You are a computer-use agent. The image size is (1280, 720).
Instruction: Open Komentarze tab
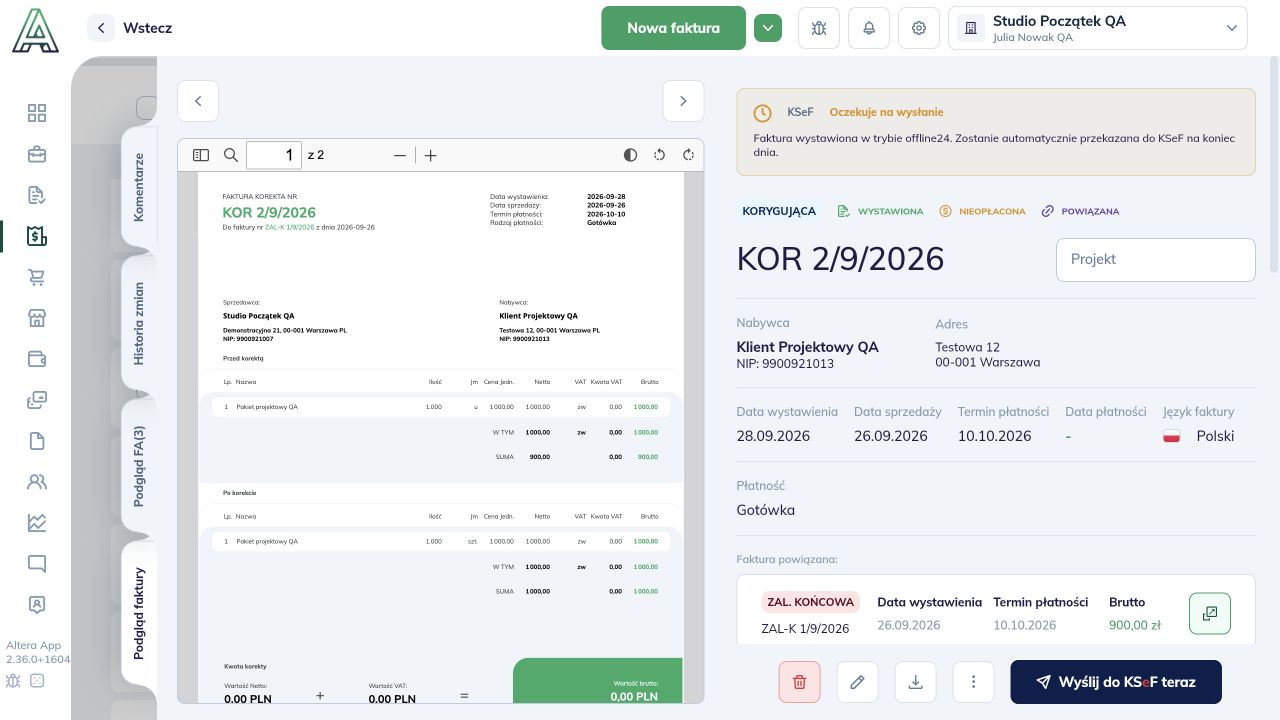click(139, 187)
